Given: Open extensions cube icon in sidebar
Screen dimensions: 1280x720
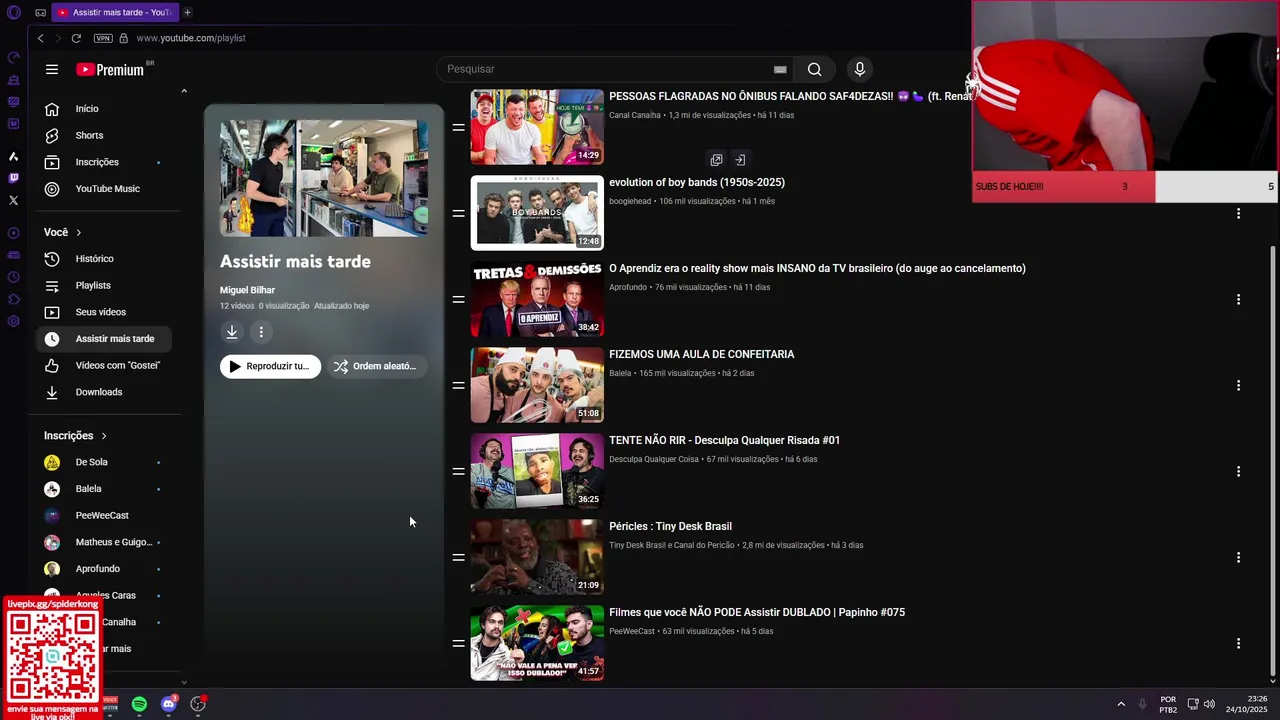Looking at the screenshot, I should pos(13,299).
